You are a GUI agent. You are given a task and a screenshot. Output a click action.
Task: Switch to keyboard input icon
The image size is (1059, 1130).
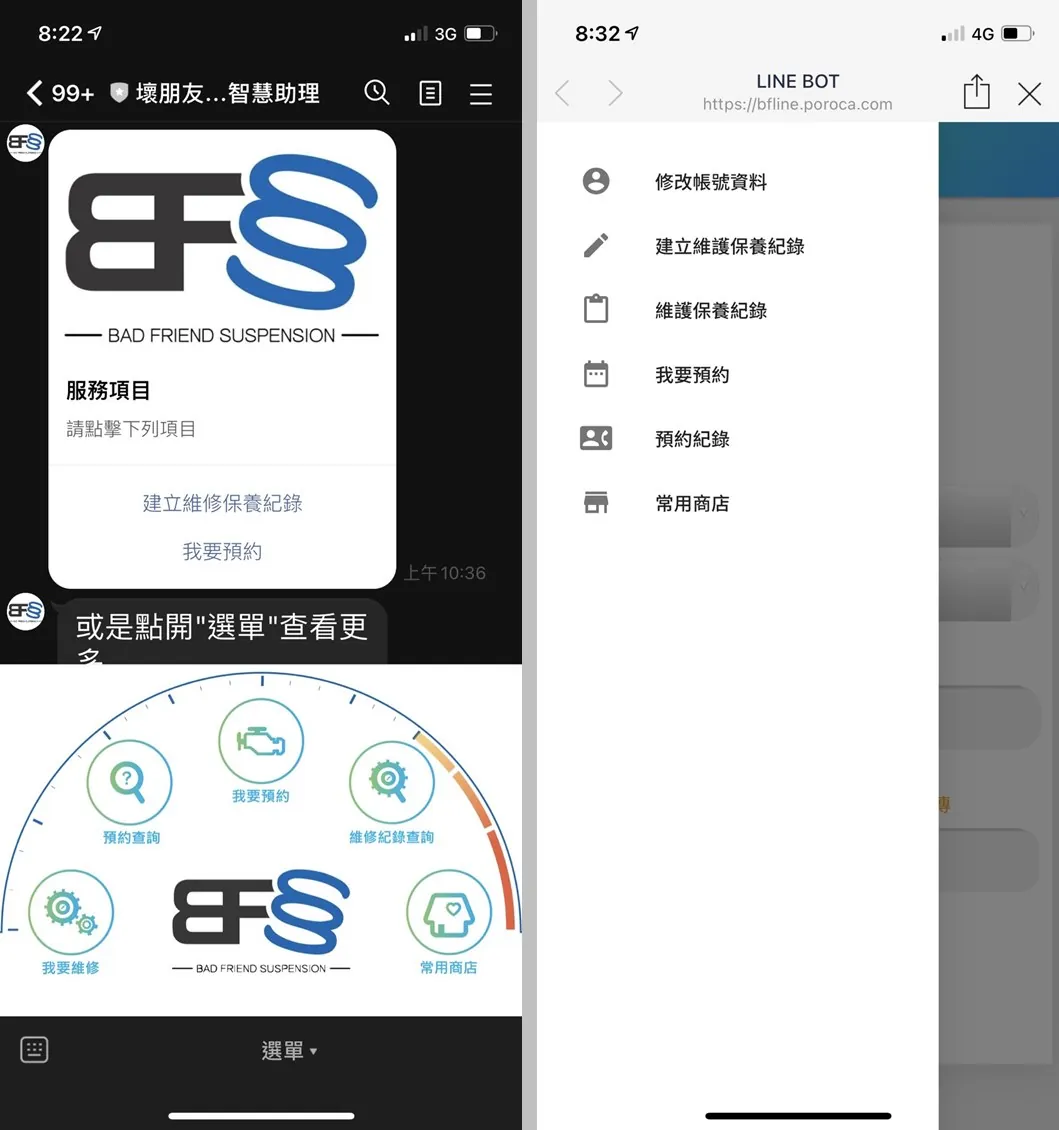(34, 1050)
